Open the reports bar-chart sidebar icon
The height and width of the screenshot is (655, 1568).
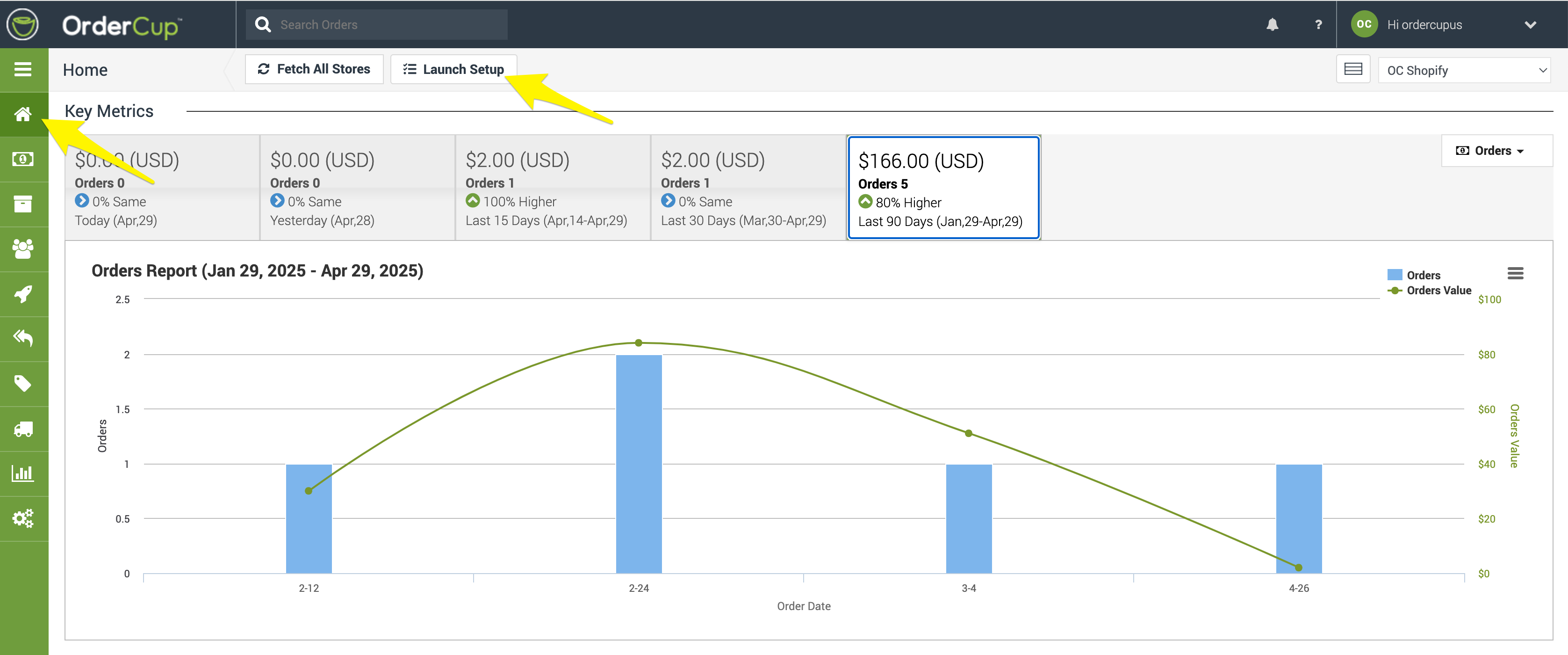tap(23, 473)
